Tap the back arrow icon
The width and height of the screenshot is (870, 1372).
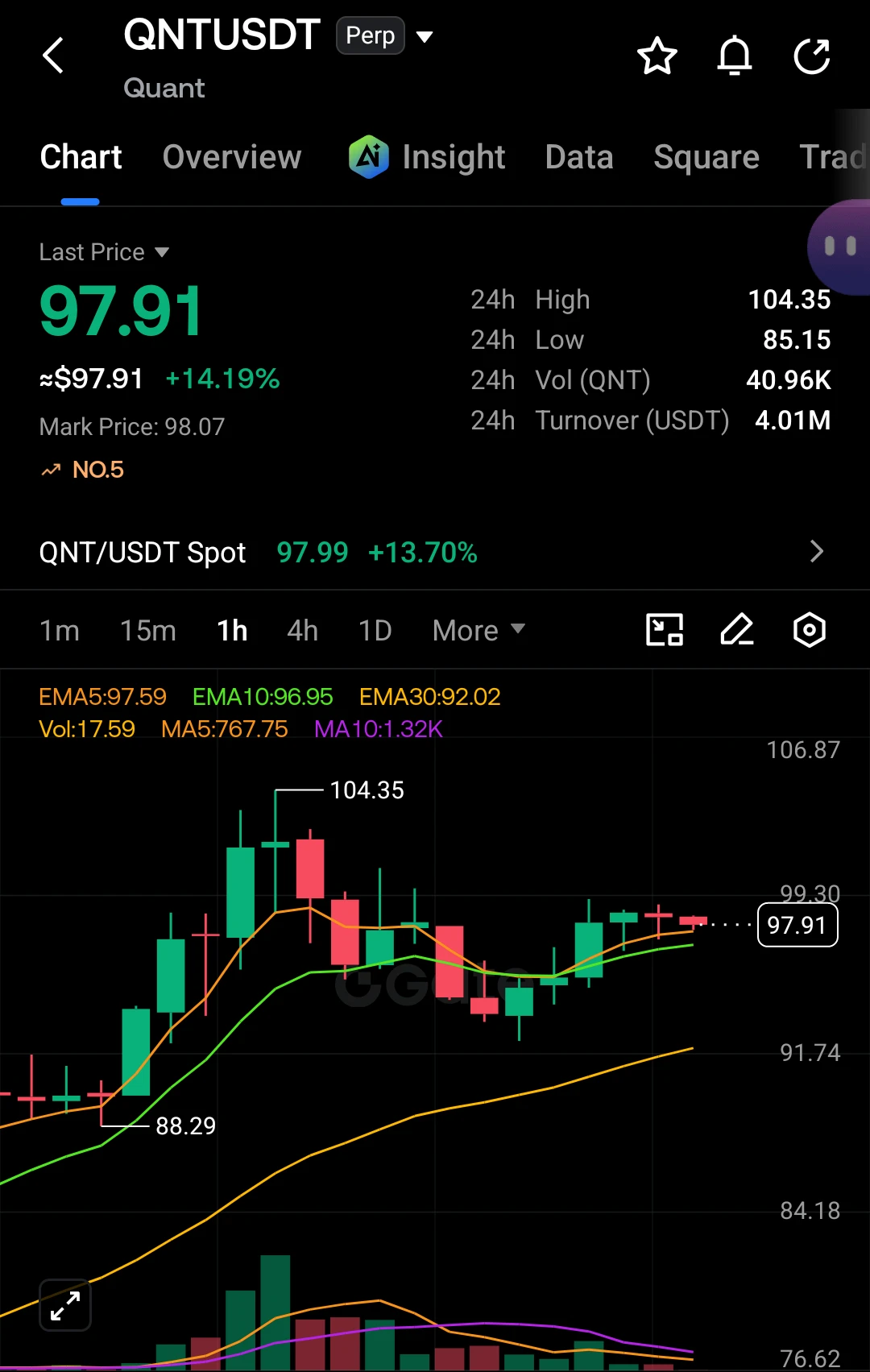pyautogui.click(x=53, y=56)
